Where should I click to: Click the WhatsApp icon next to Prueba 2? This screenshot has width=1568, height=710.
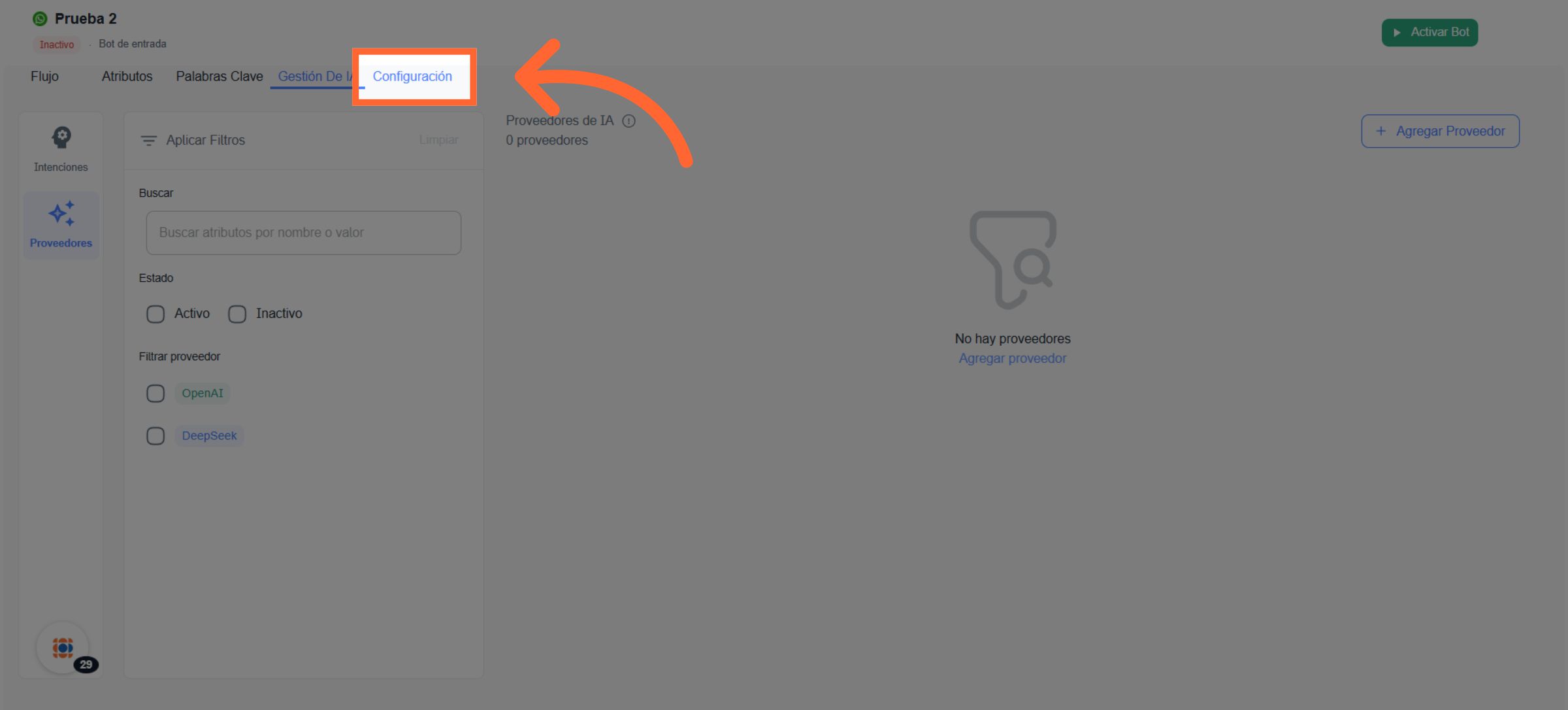40,19
